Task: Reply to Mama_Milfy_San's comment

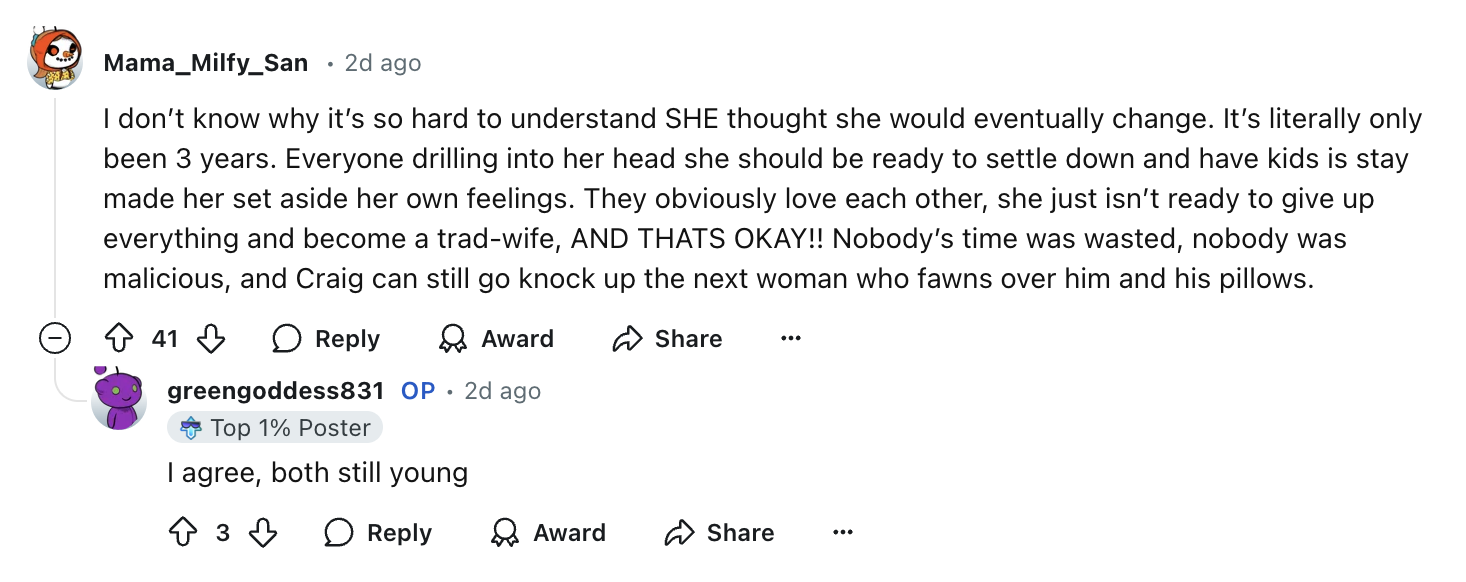Action: pyautogui.click(x=326, y=339)
